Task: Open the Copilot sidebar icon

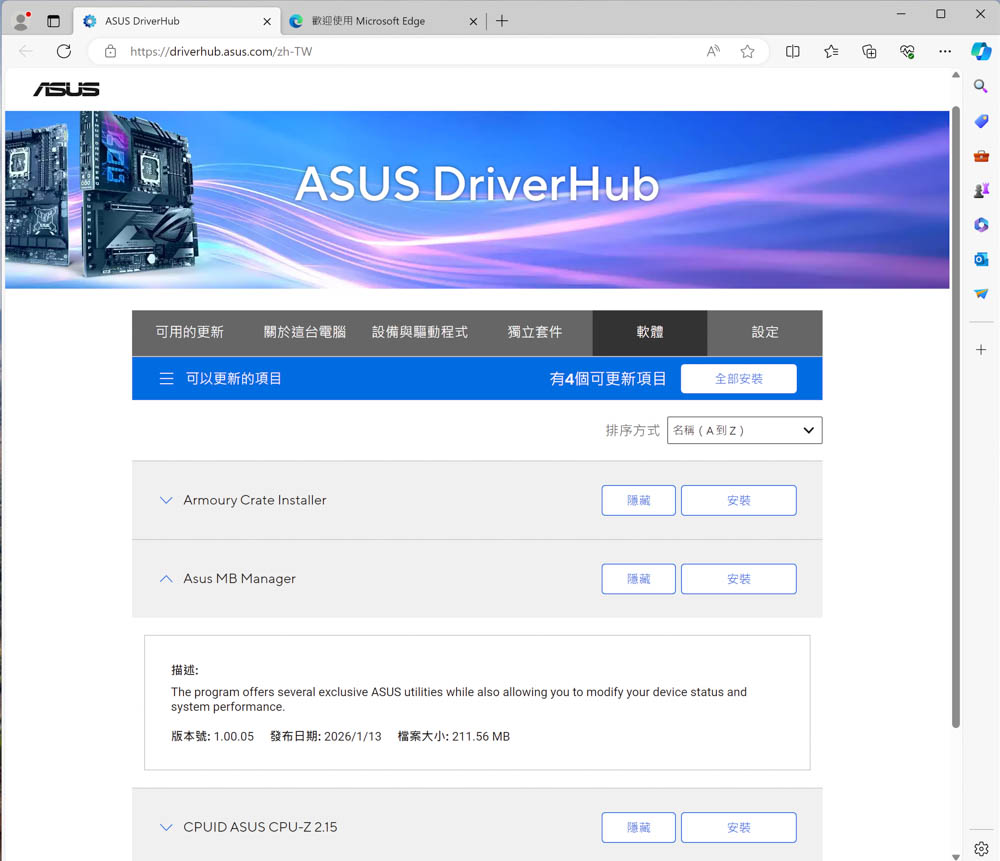Action: (x=981, y=51)
